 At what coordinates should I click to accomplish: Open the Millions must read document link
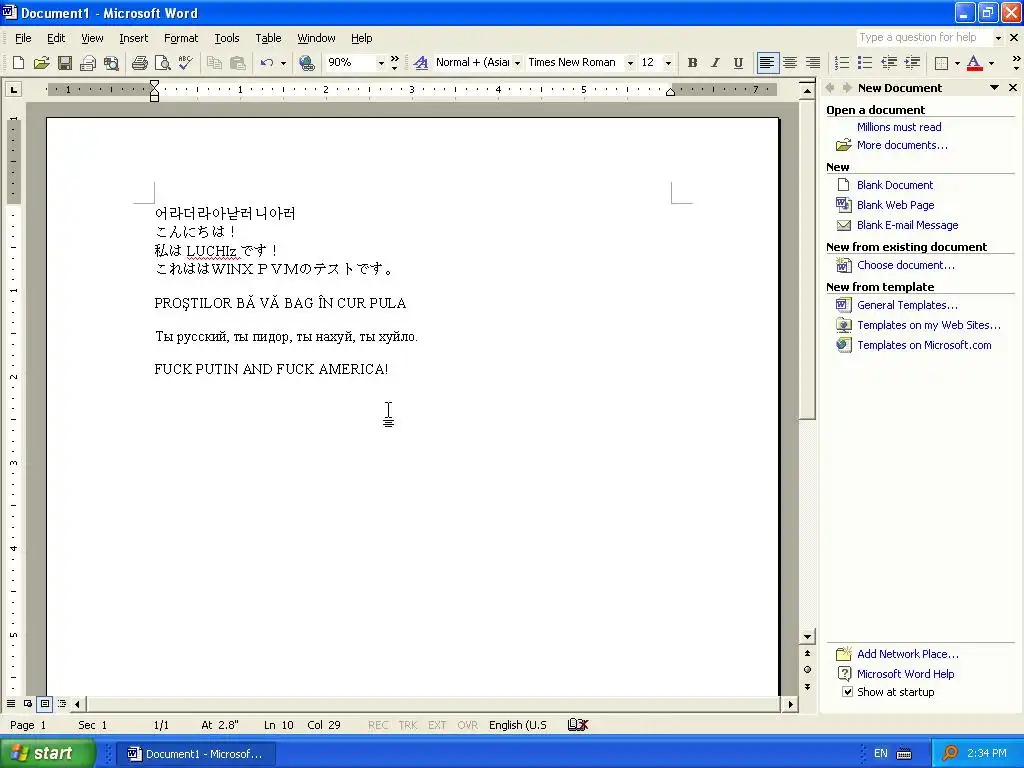899,127
